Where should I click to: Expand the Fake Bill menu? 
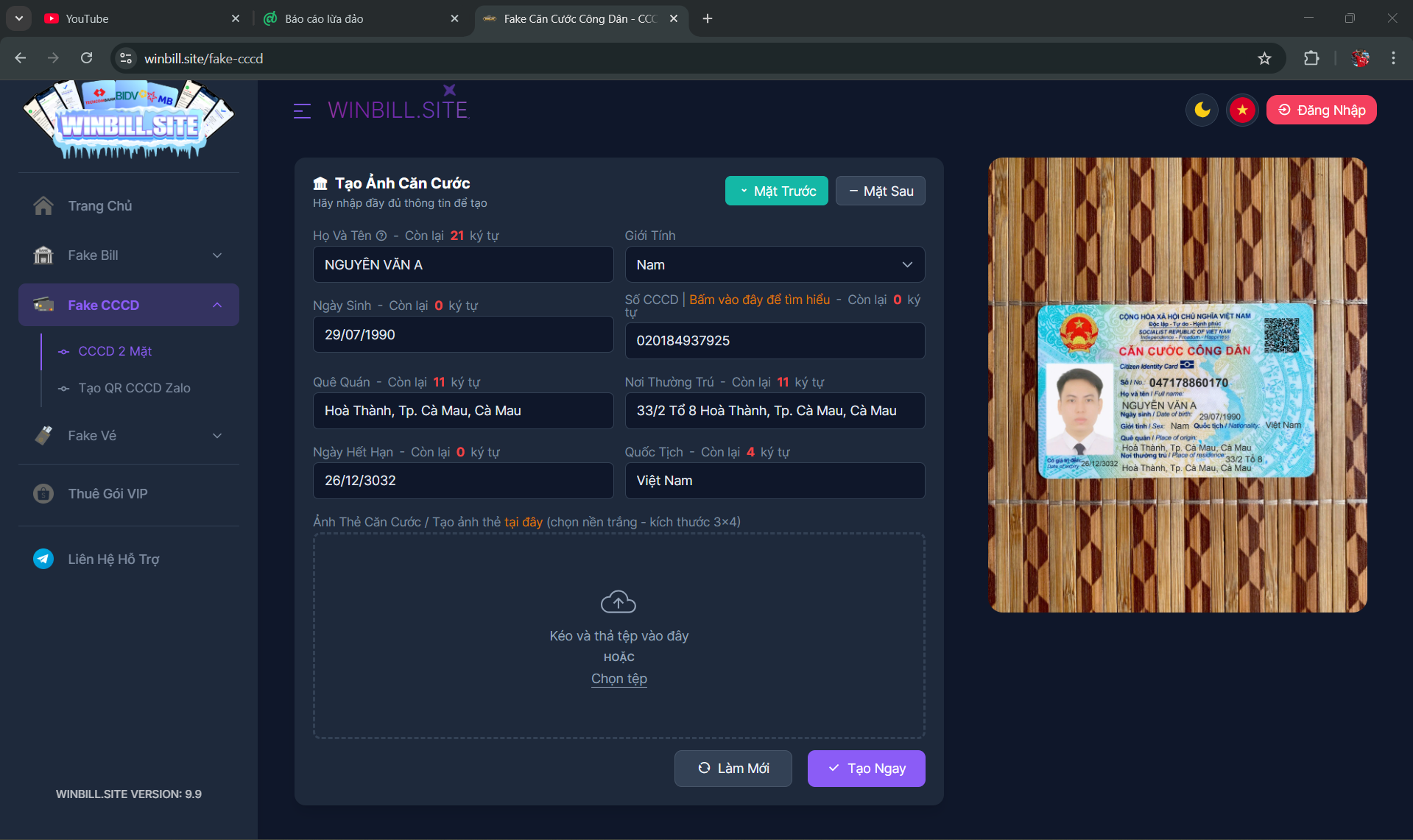point(129,255)
